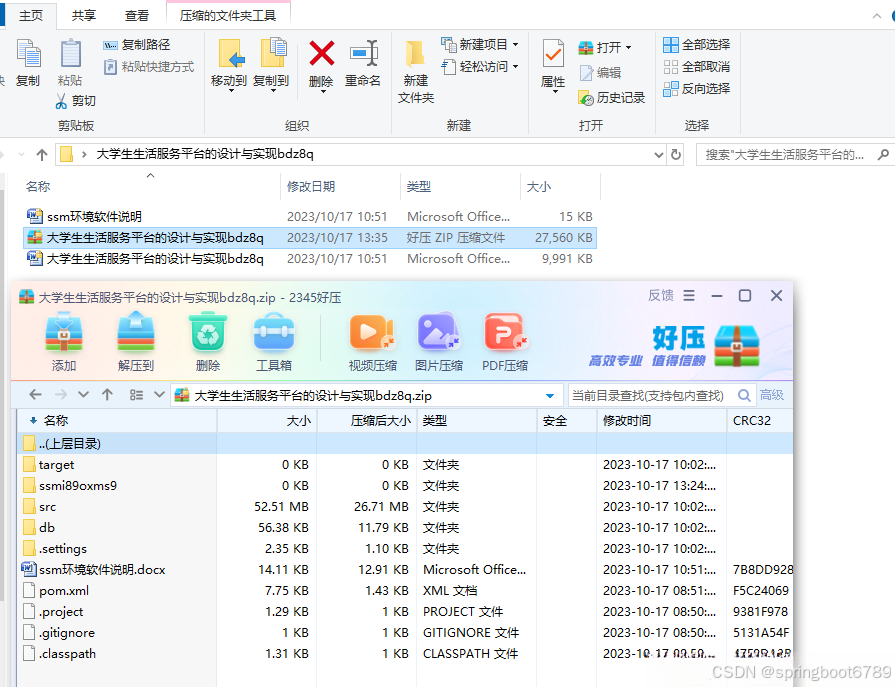Click the Paste clipboard icon
This screenshot has width=895, height=687.
coord(70,54)
